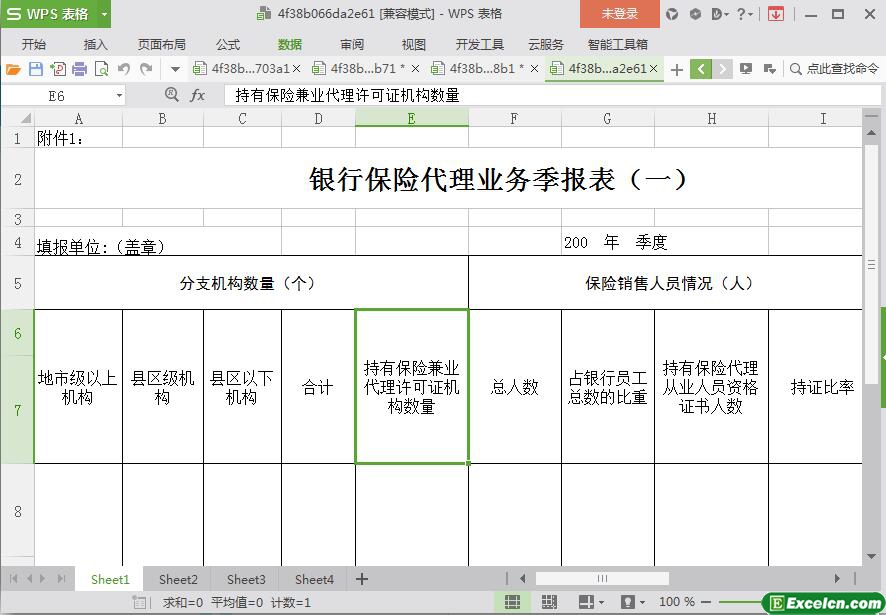This screenshot has height=615, width=886.
Task: Click the formula bar magnifier icon
Action: pos(171,95)
